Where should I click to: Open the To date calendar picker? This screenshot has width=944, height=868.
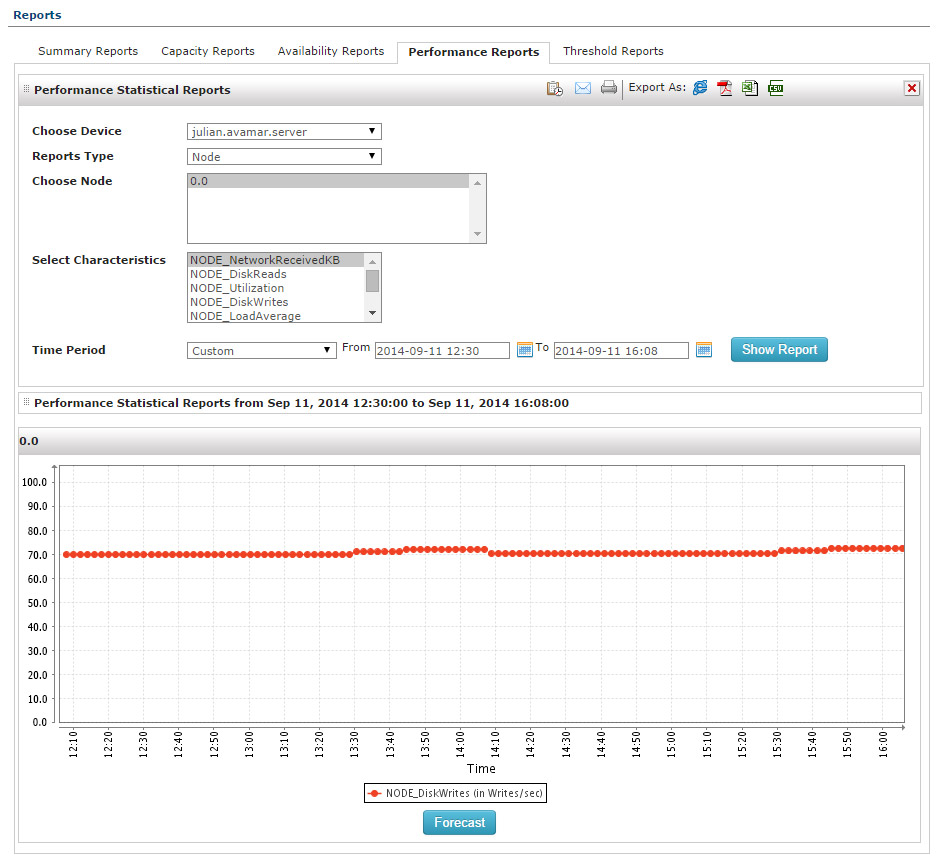pos(703,350)
